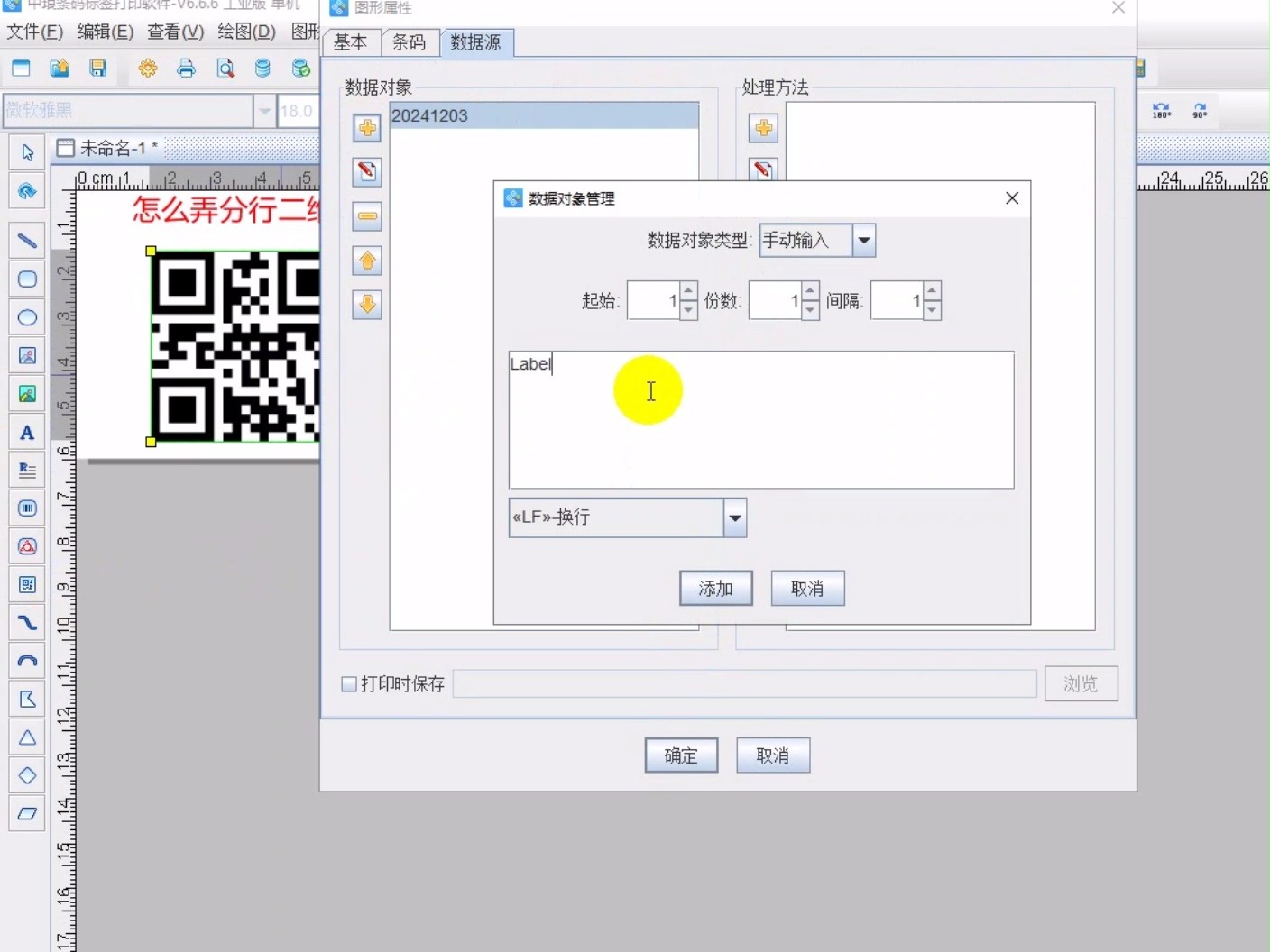1270x952 pixels.
Task: Click the Save floppy disk icon
Action: pyautogui.click(x=98, y=69)
